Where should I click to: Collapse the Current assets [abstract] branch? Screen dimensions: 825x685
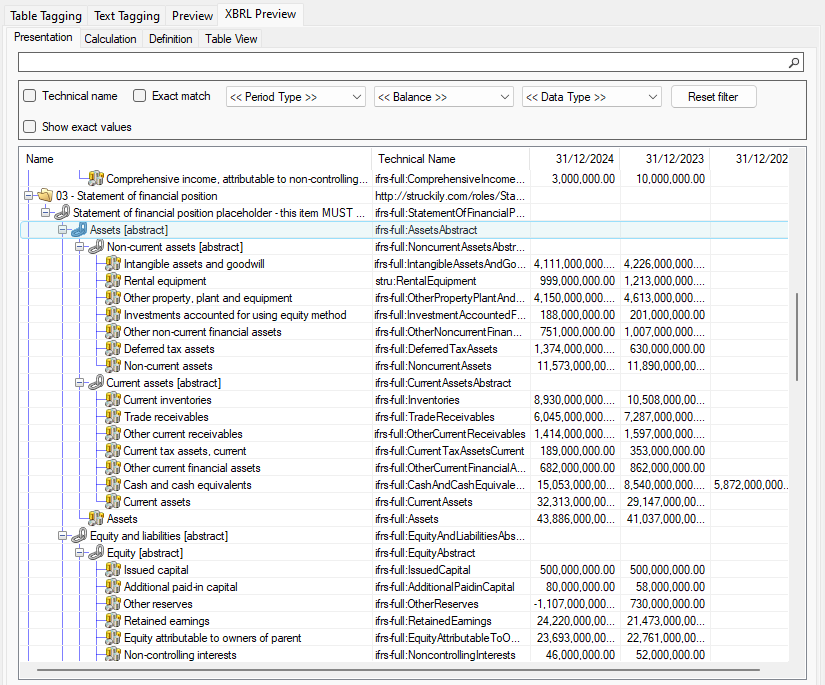point(79,382)
